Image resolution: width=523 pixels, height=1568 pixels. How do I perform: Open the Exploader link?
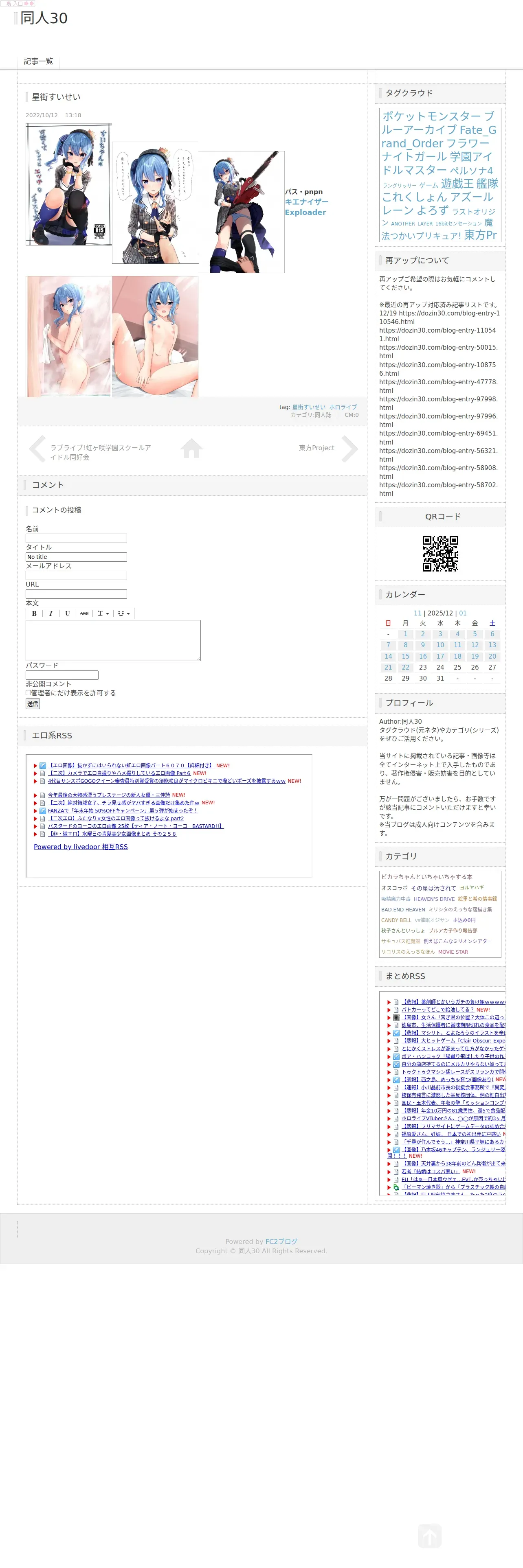coord(305,212)
